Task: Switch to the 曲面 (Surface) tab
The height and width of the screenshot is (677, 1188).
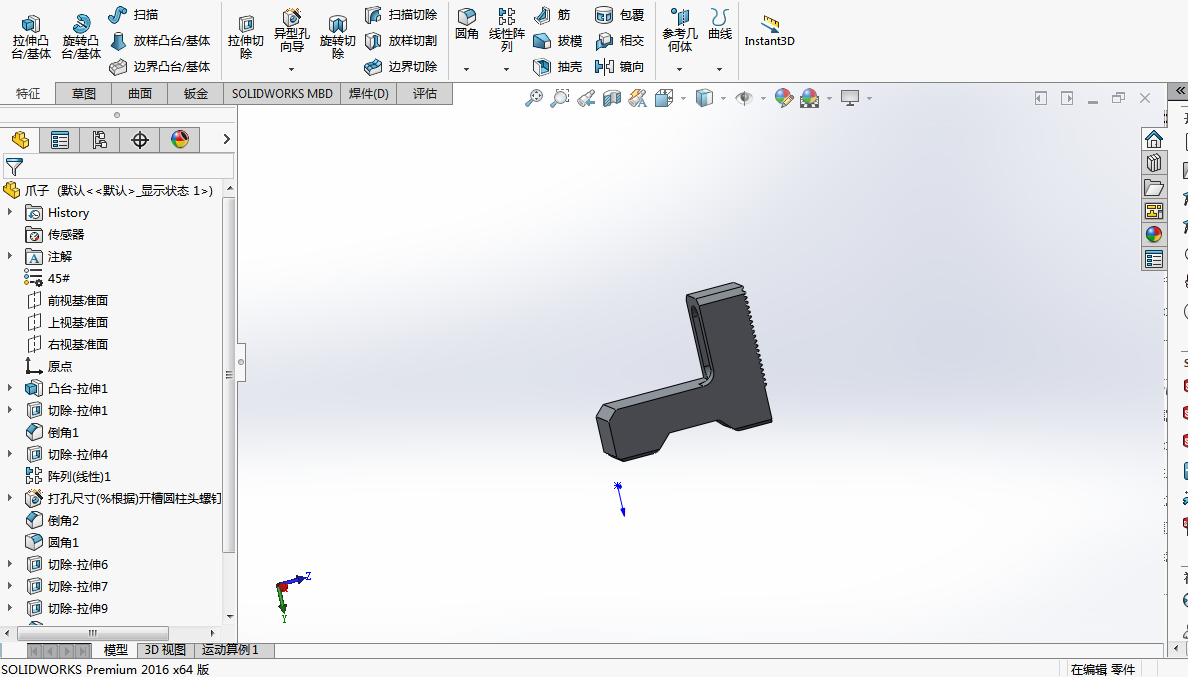Action: click(139, 93)
